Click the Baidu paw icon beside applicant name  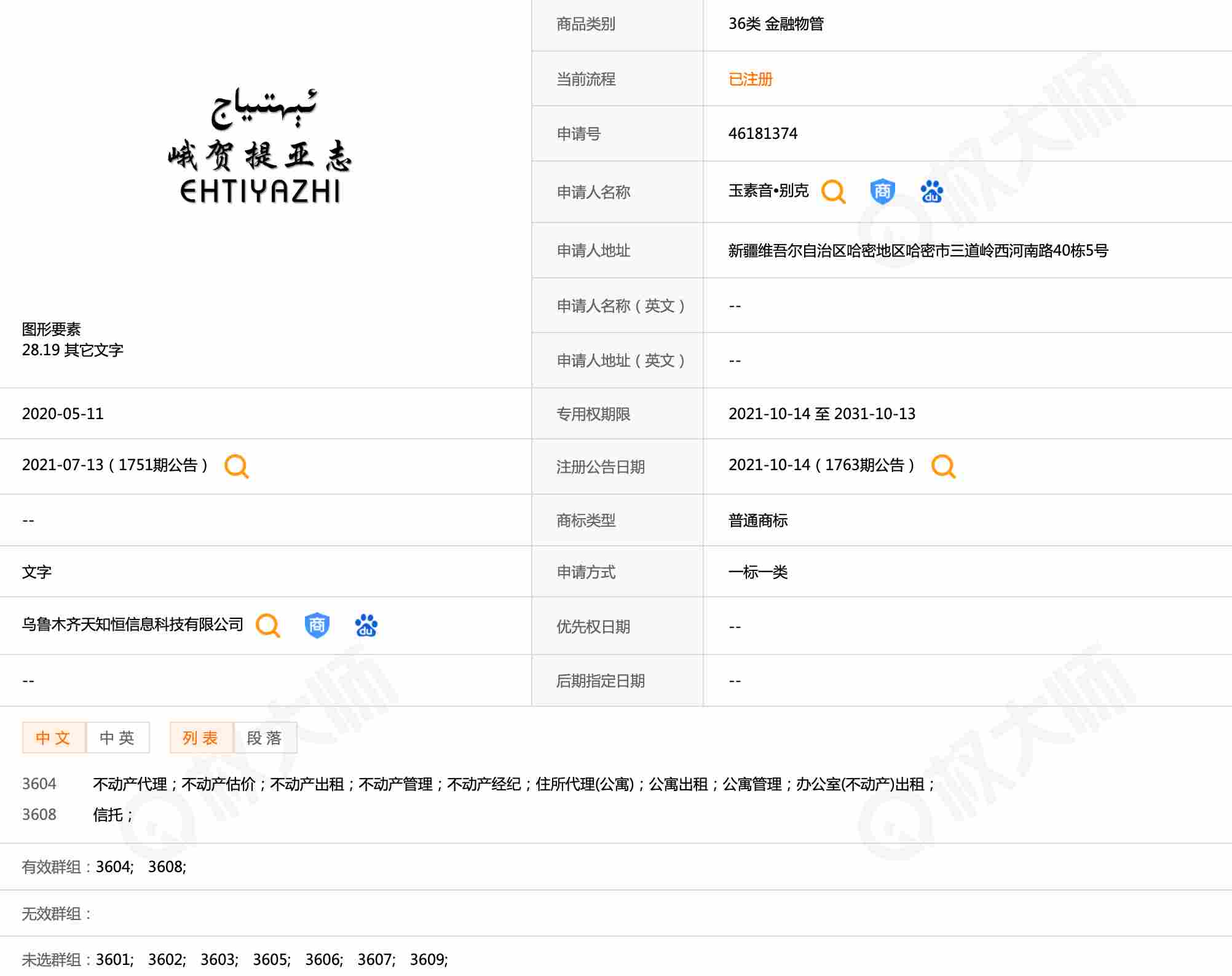pyautogui.click(x=931, y=191)
